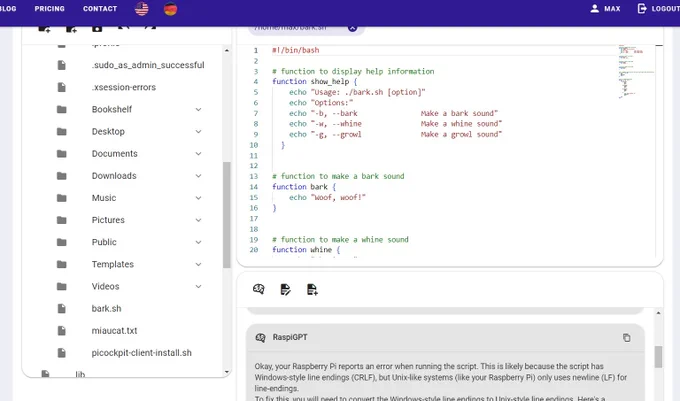680x401 pixels.
Task: Click the Music folder icon
Action: tap(62, 198)
